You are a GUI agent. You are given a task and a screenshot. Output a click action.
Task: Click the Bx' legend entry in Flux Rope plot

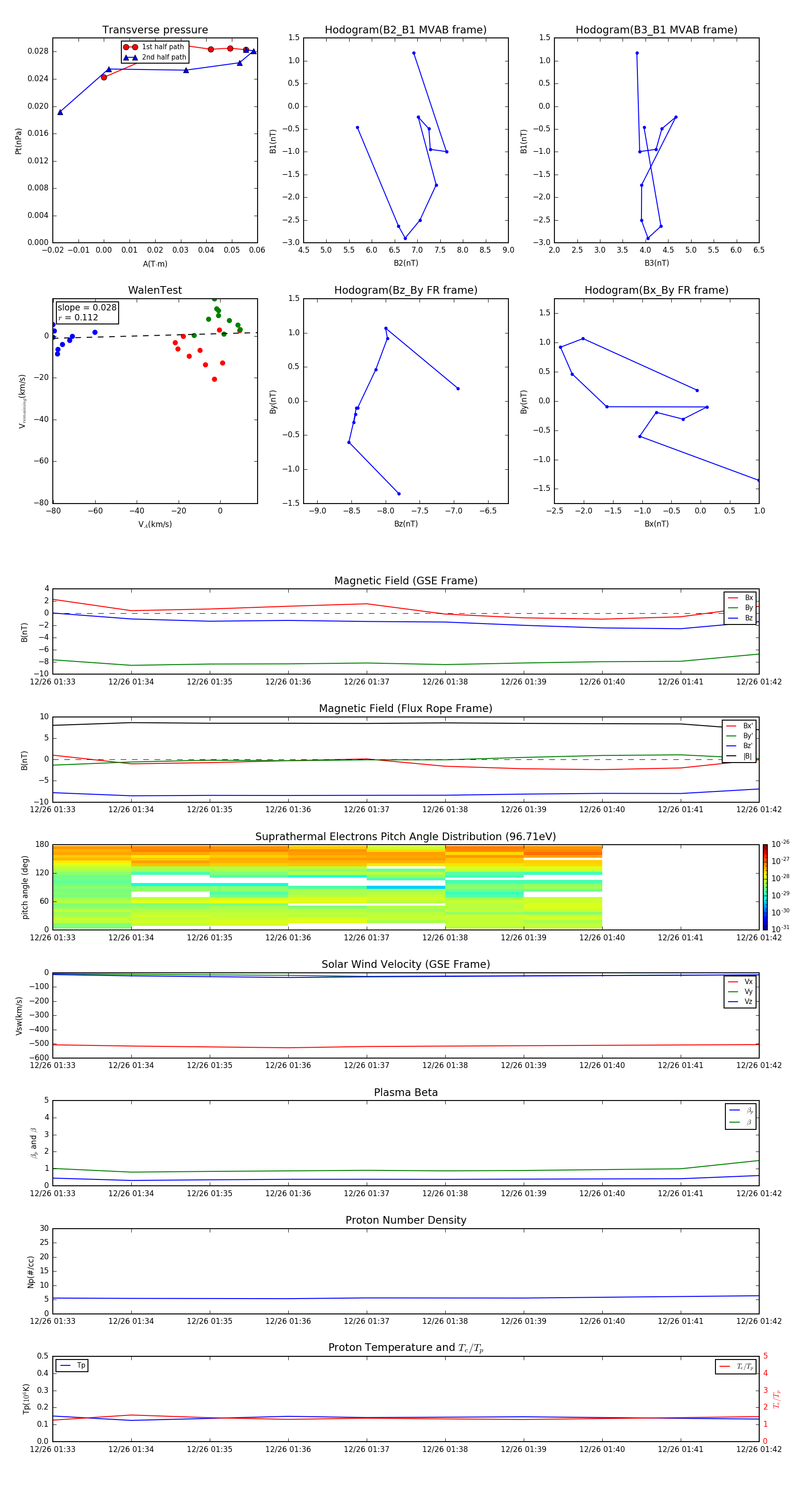739,726
